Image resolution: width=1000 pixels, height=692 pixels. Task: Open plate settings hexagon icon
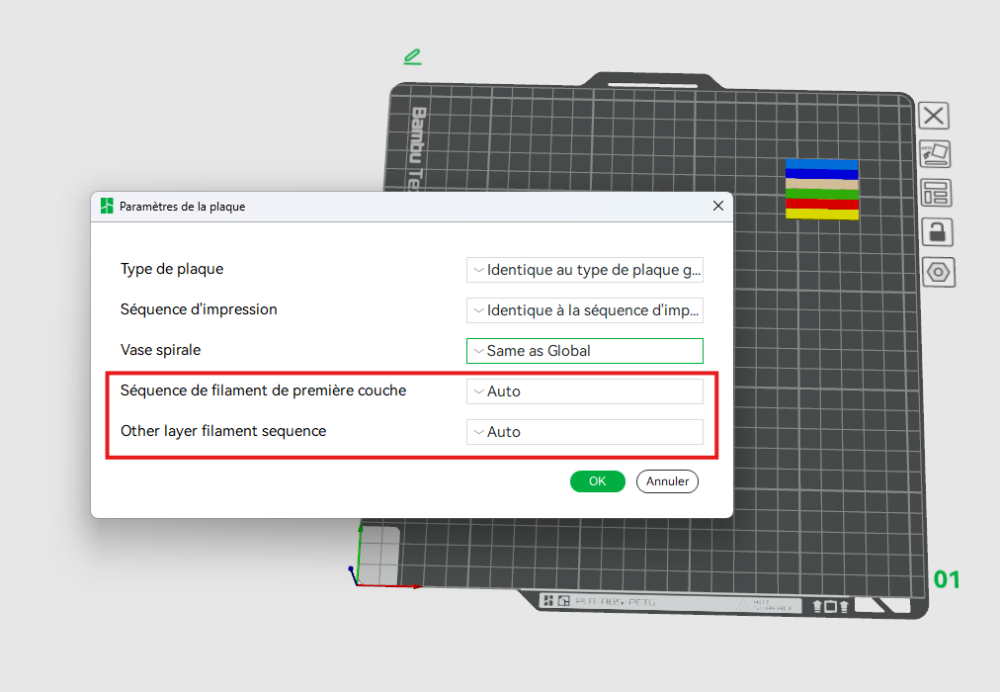938,272
